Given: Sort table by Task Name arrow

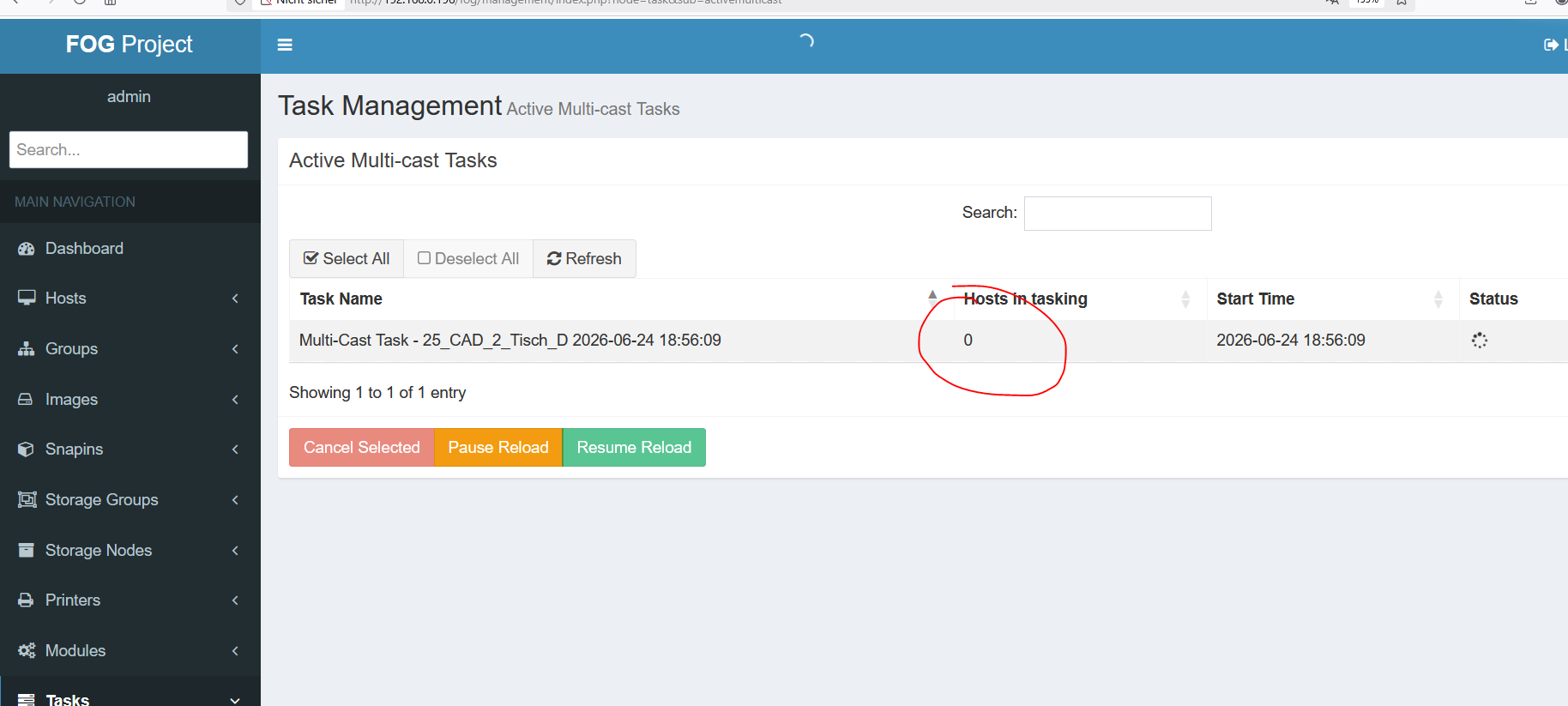Looking at the screenshot, I should (x=932, y=299).
